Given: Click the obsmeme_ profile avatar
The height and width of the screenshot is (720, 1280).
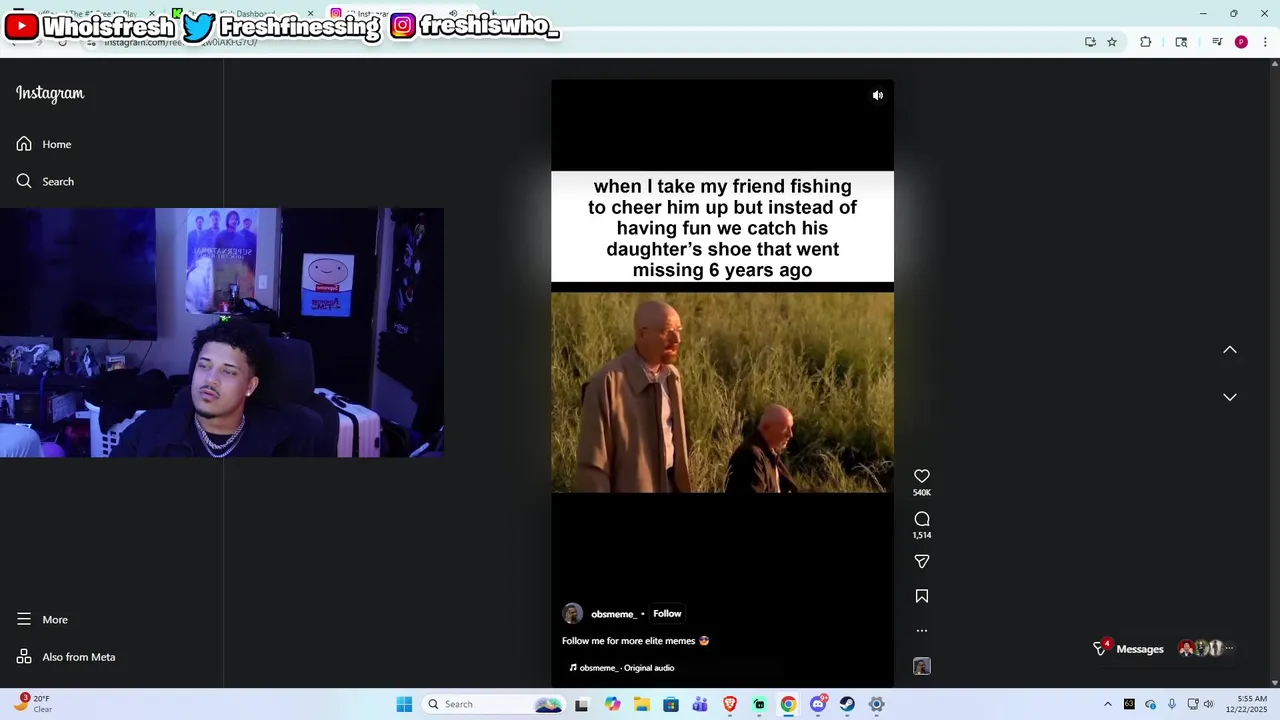Looking at the screenshot, I should point(572,614).
